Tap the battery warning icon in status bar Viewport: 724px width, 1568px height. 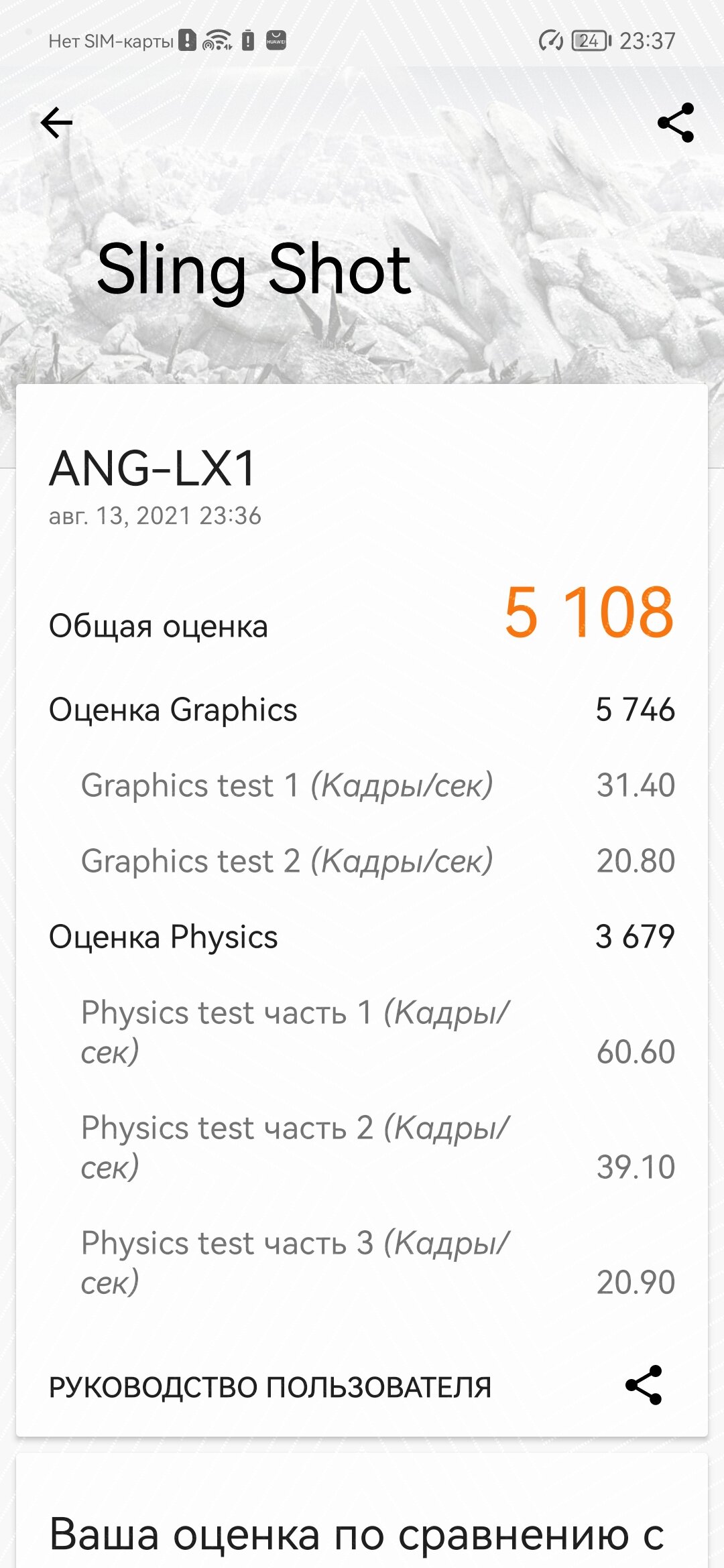coord(248,41)
